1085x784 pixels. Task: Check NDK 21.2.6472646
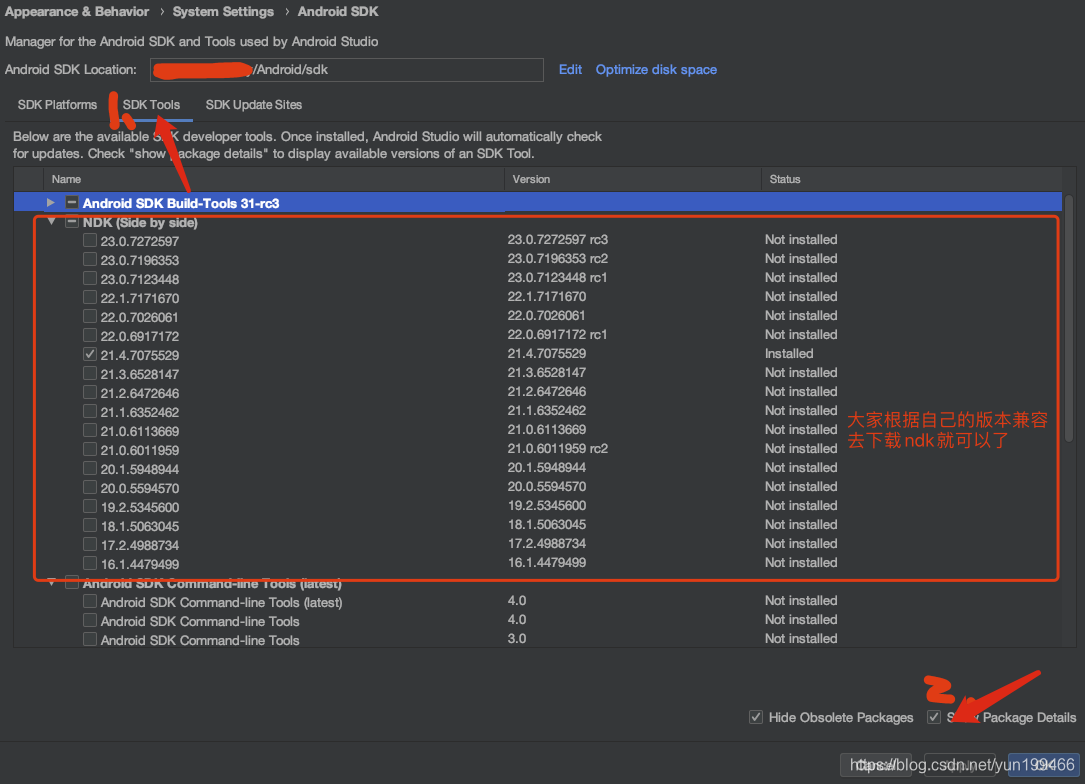pyautogui.click(x=90, y=392)
